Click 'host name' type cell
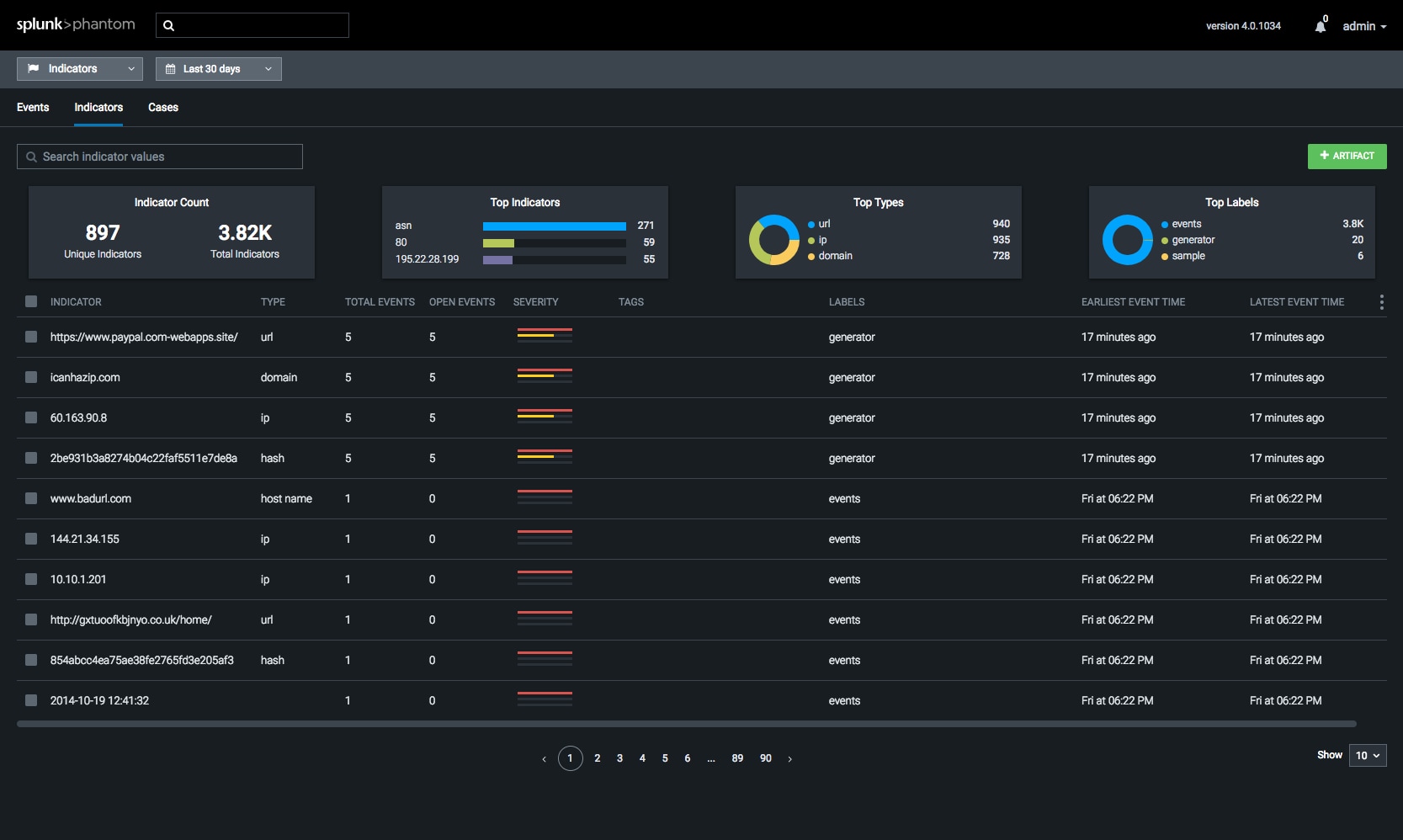 click(x=286, y=498)
